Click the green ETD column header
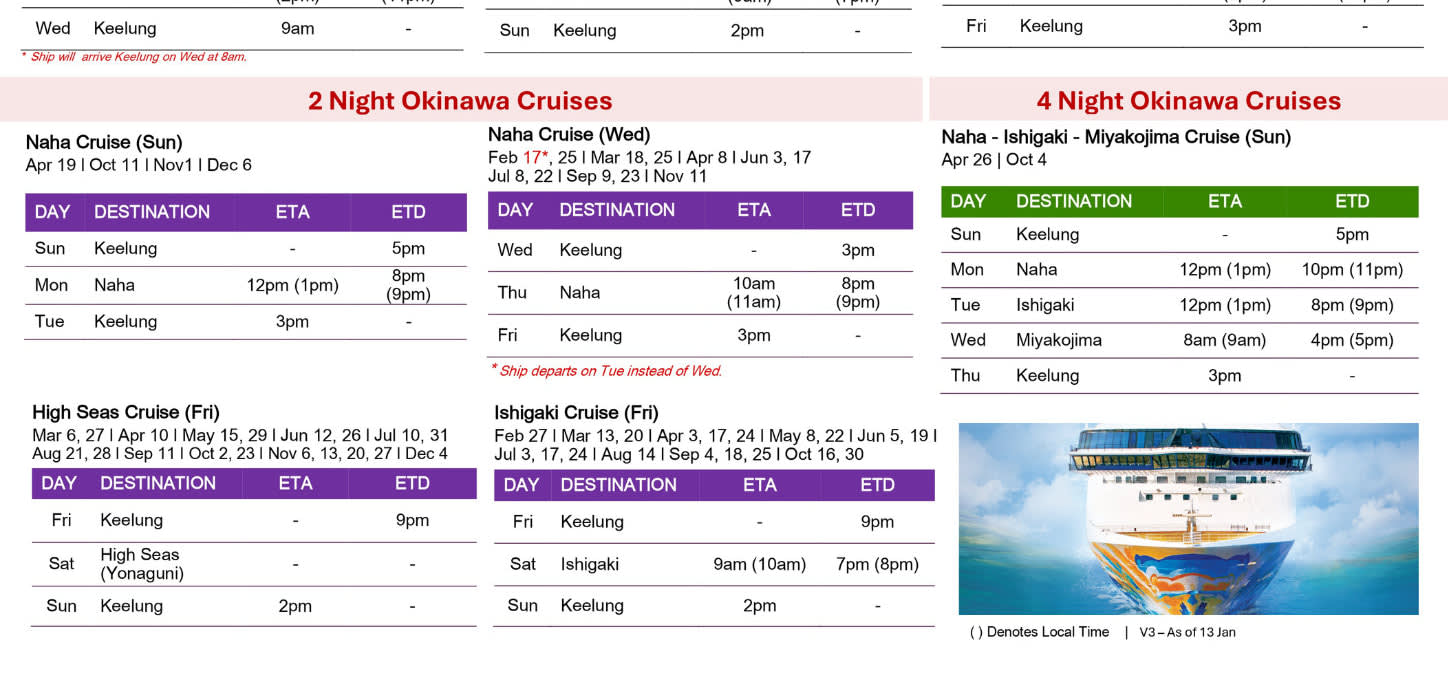The width and height of the screenshot is (1448, 682). pos(1351,201)
